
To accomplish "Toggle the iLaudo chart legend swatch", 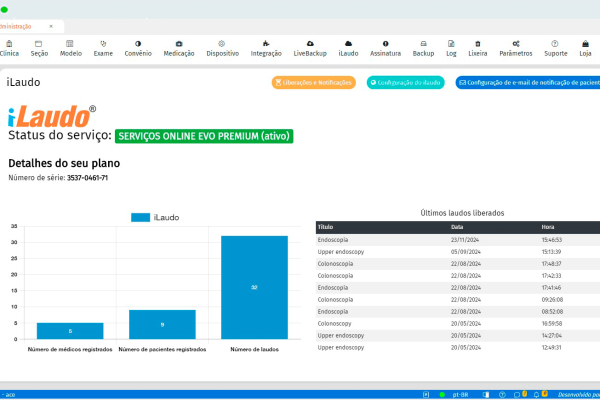I will click(140, 217).
